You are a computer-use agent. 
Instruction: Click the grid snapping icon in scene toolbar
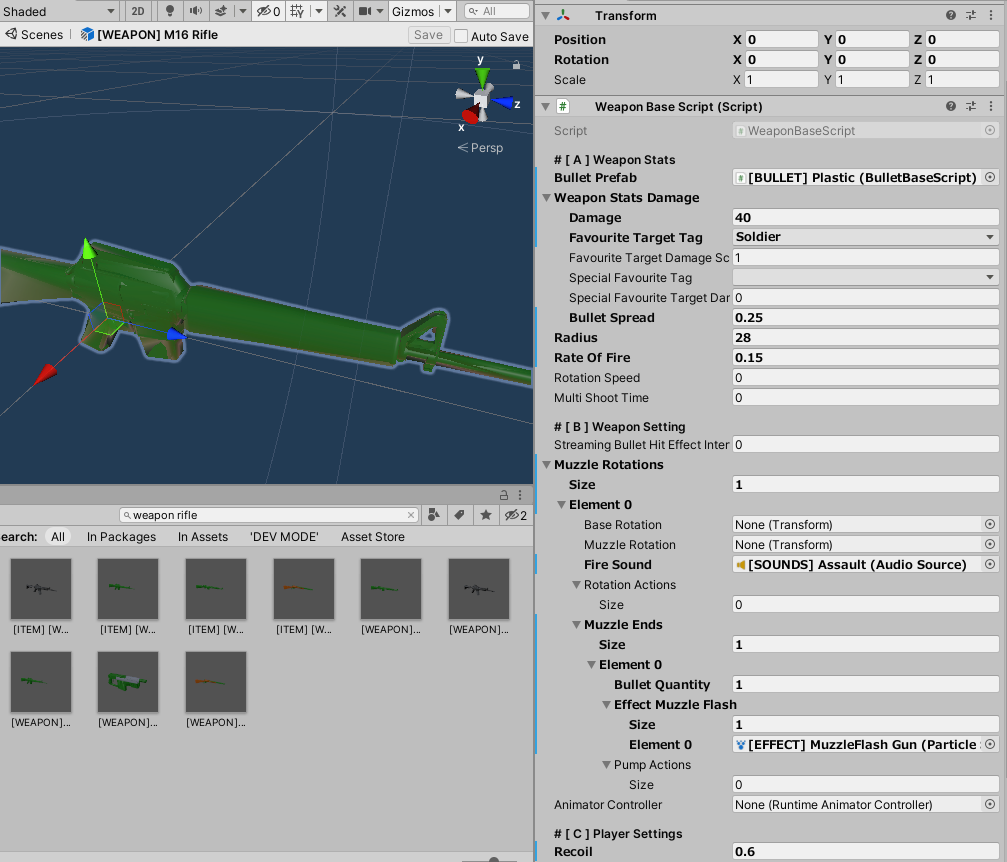click(x=297, y=11)
